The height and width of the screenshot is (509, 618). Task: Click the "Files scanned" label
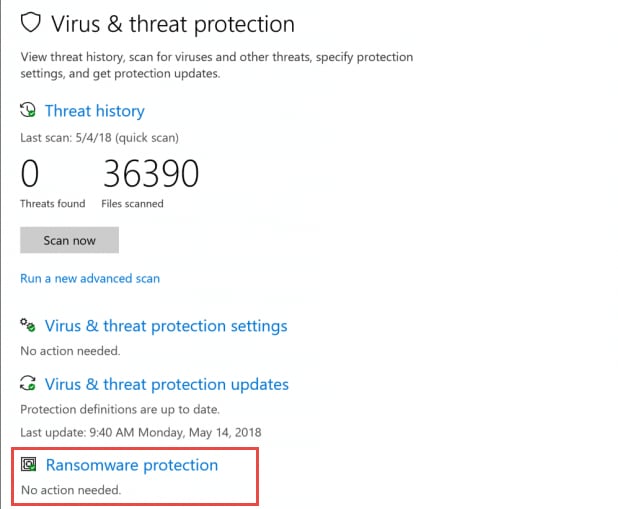132,204
